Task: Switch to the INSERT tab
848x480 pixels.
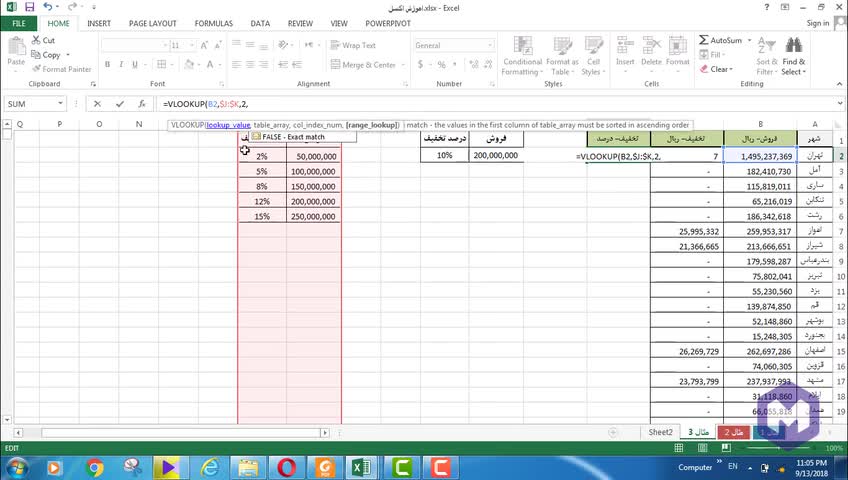Action: tap(99, 23)
